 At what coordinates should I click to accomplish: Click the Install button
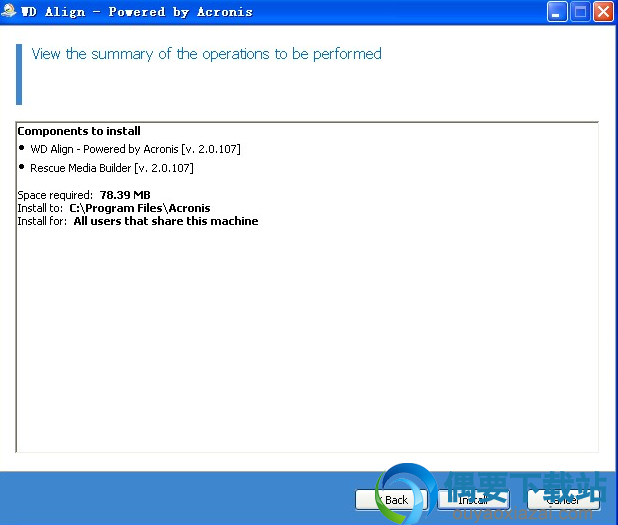click(x=473, y=500)
